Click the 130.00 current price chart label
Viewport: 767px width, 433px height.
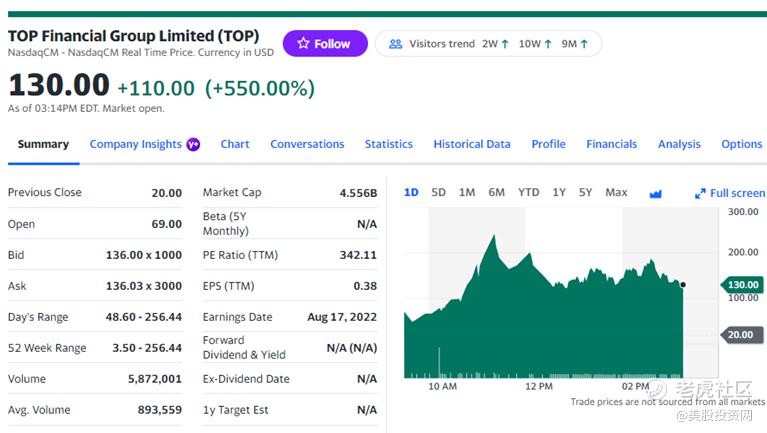(743, 285)
